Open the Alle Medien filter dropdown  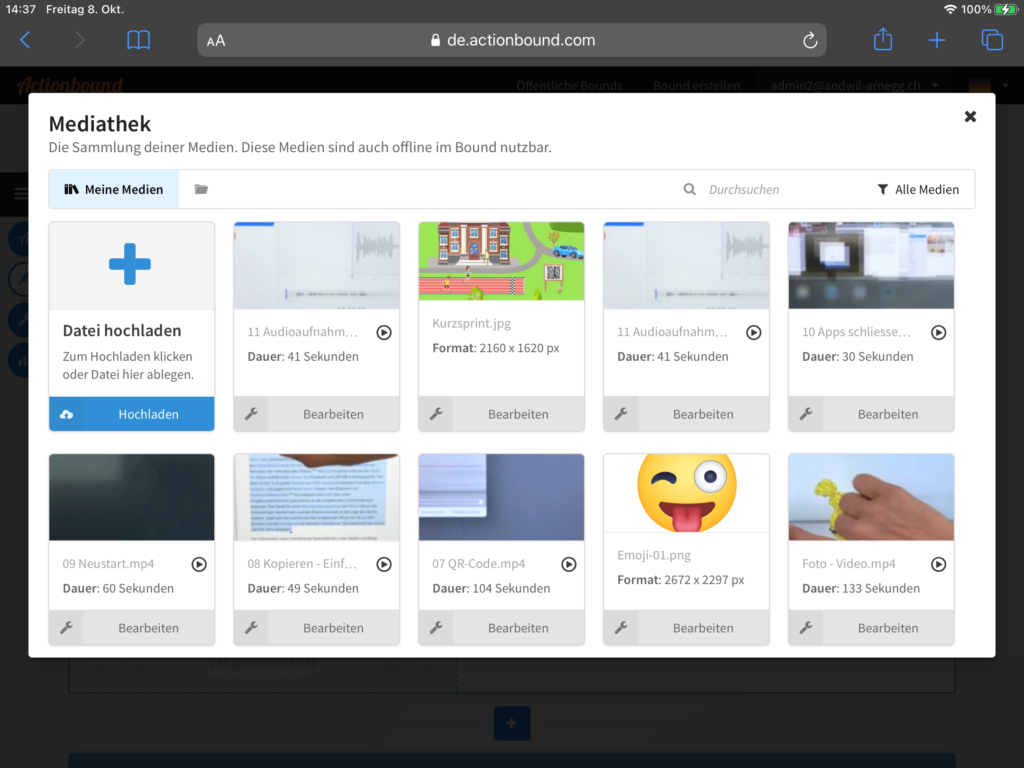click(918, 189)
